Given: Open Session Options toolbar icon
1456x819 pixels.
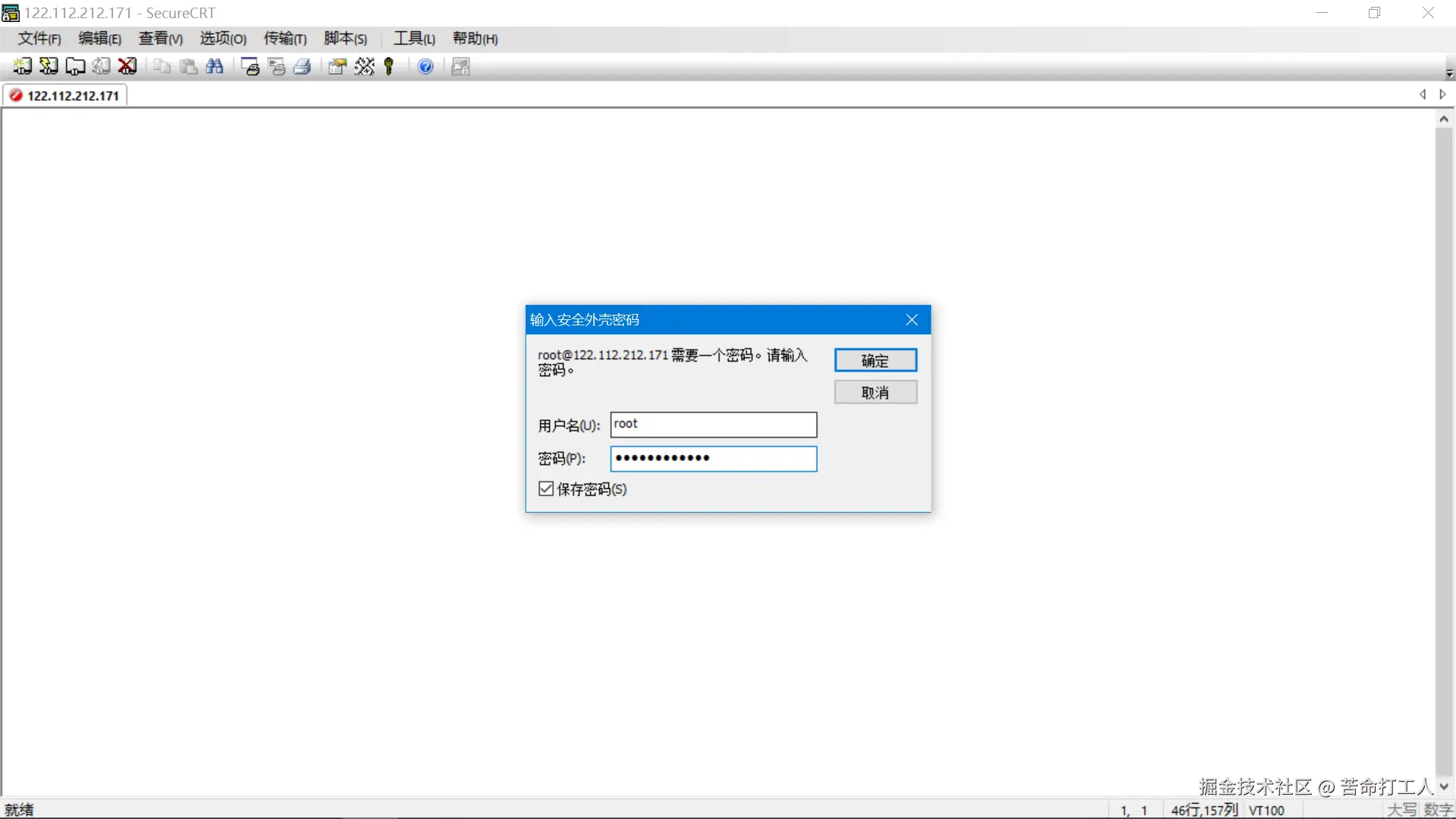Looking at the screenshot, I should click(x=337, y=67).
